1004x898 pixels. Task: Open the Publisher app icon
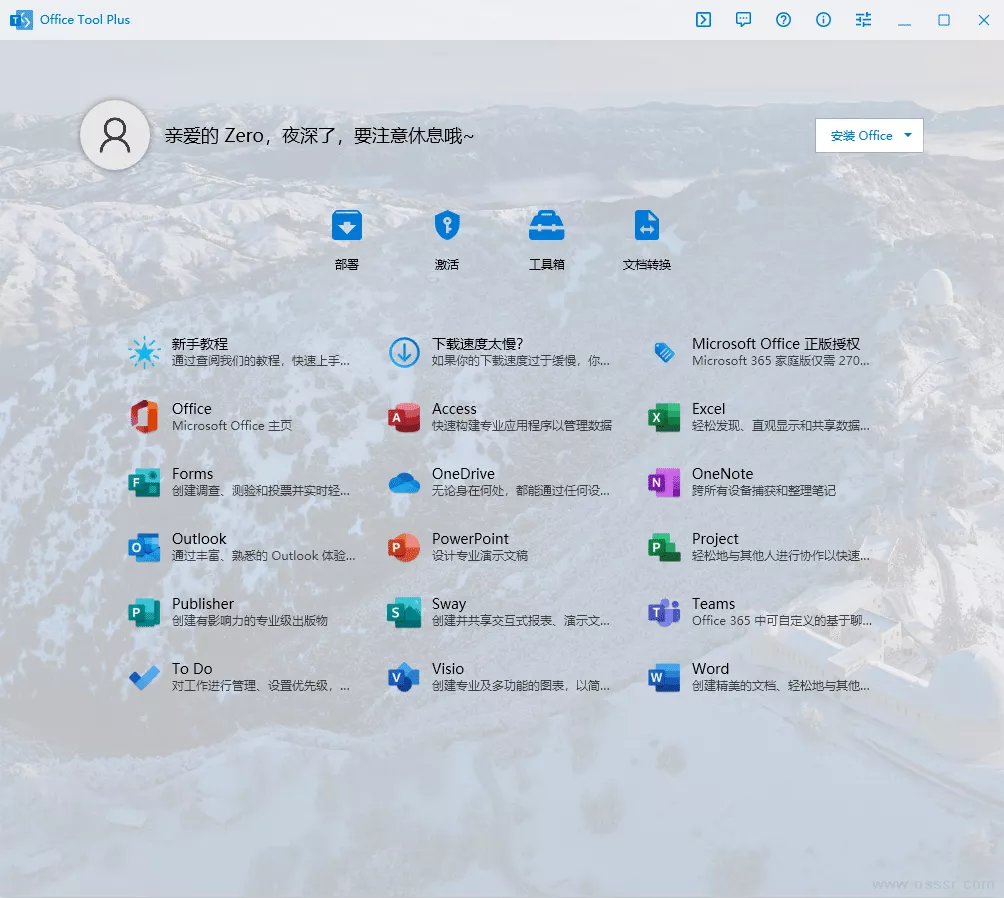(x=145, y=612)
